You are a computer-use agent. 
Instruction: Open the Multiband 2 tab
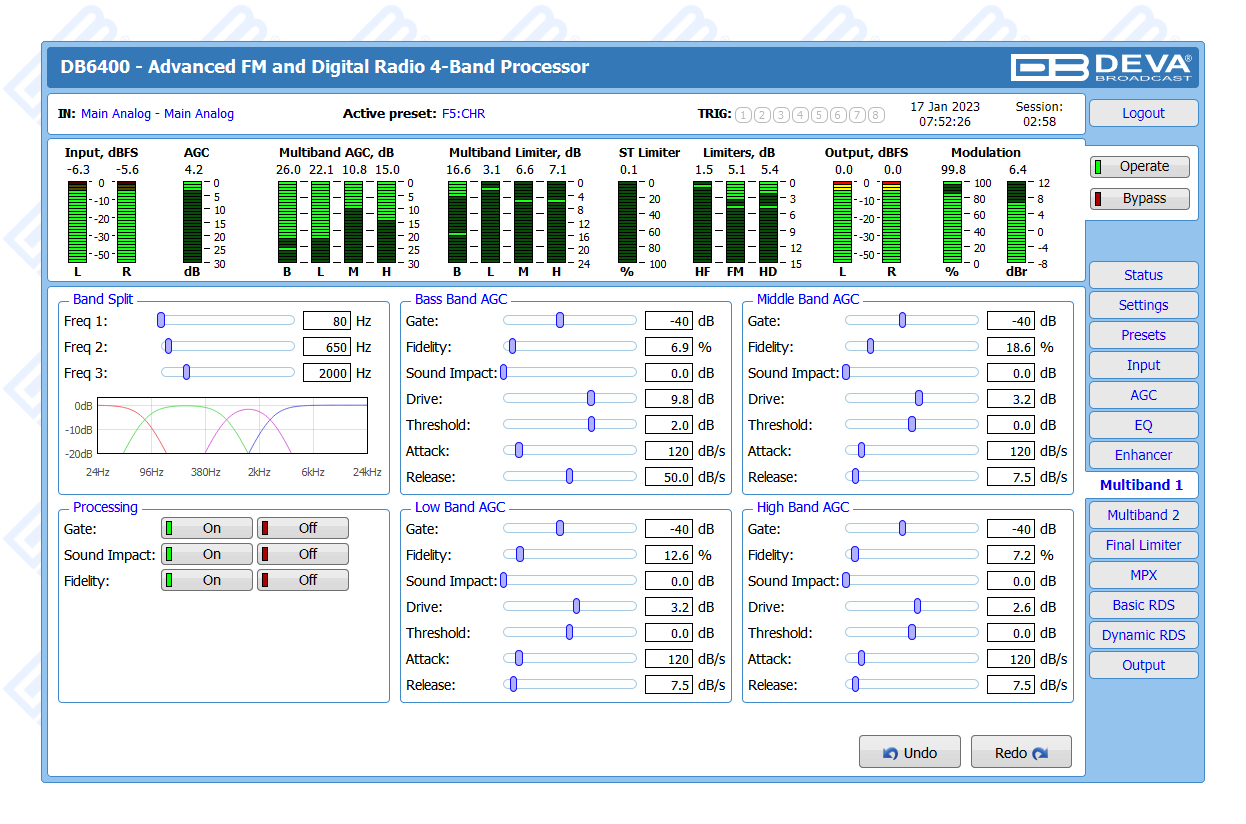tap(1142, 515)
